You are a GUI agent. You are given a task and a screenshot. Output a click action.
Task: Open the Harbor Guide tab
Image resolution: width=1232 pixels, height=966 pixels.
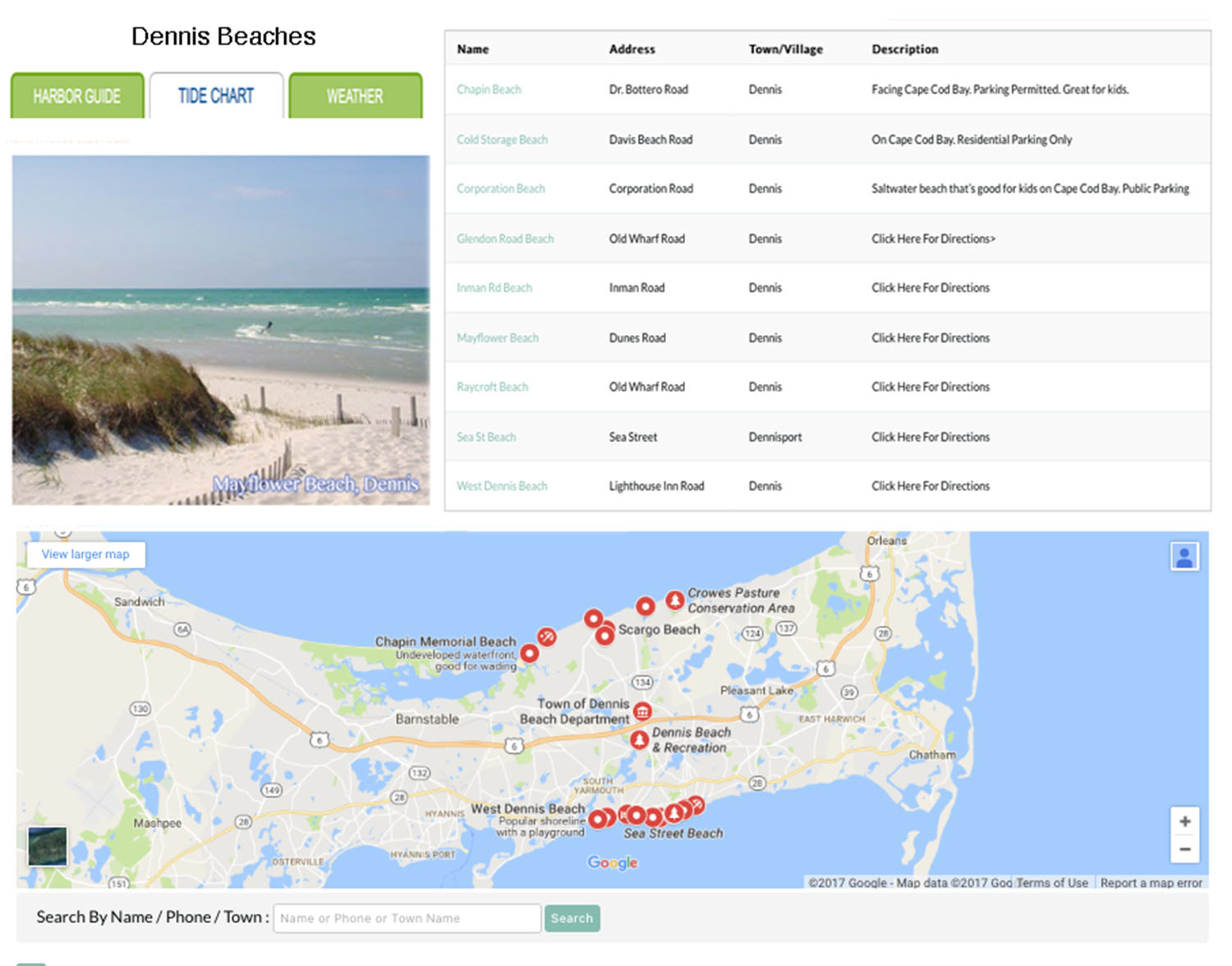[x=77, y=96]
